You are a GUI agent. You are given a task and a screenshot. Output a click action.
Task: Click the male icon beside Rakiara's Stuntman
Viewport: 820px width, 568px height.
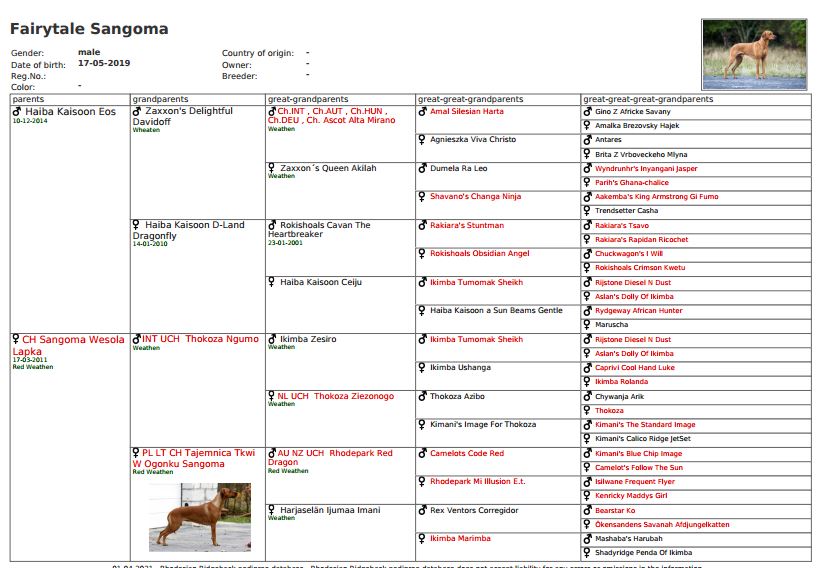tap(423, 225)
